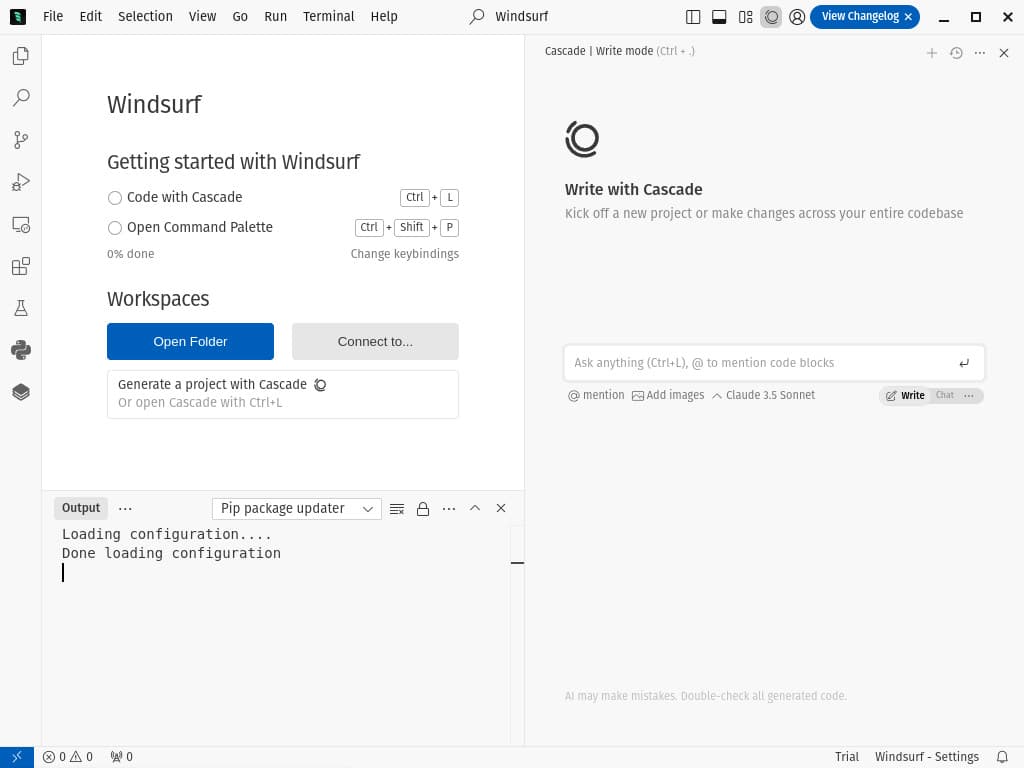Clear the Output panel contents
The height and width of the screenshot is (768, 1024).
(x=397, y=508)
